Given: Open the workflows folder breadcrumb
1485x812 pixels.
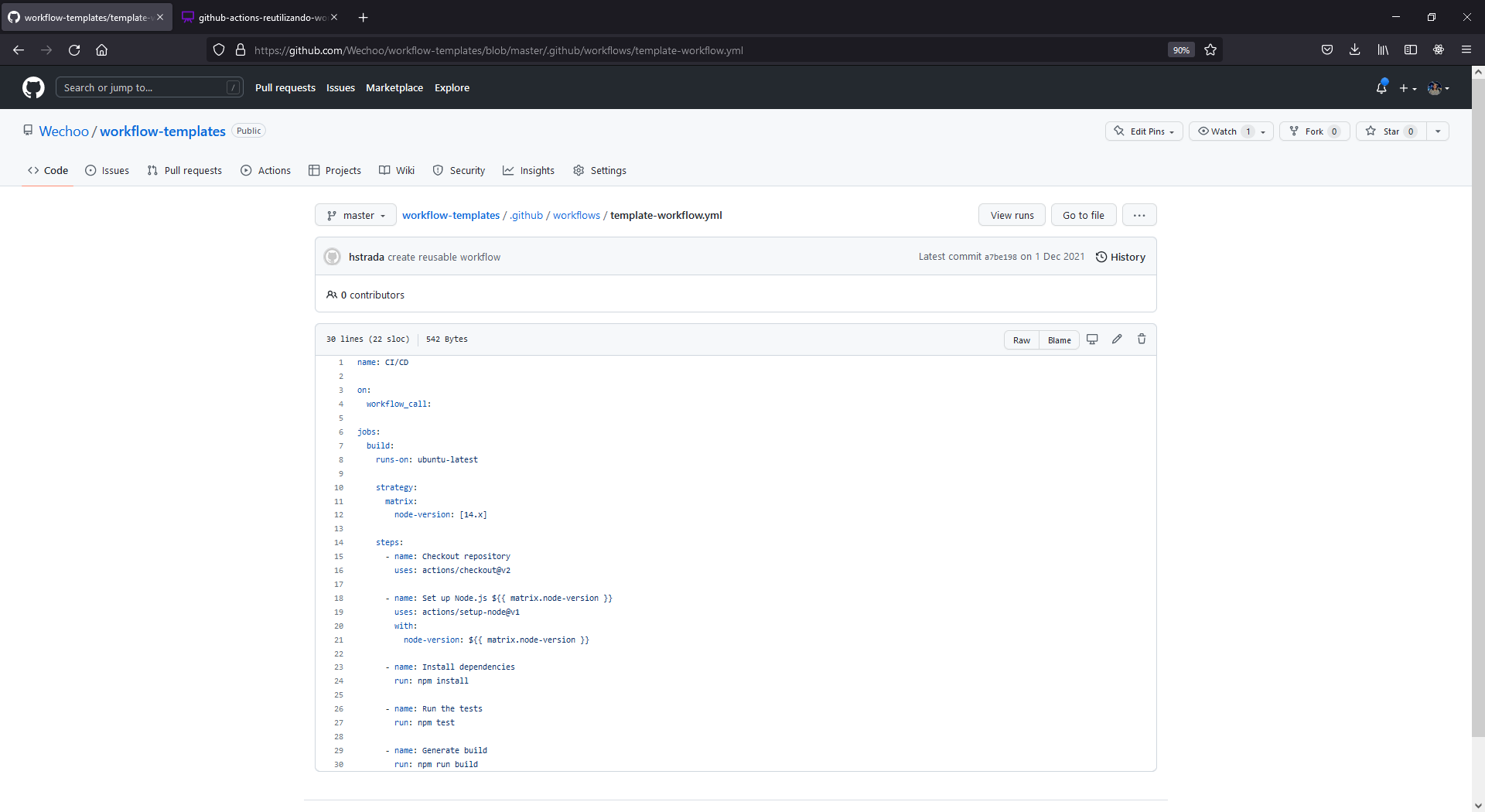Looking at the screenshot, I should coord(576,216).
